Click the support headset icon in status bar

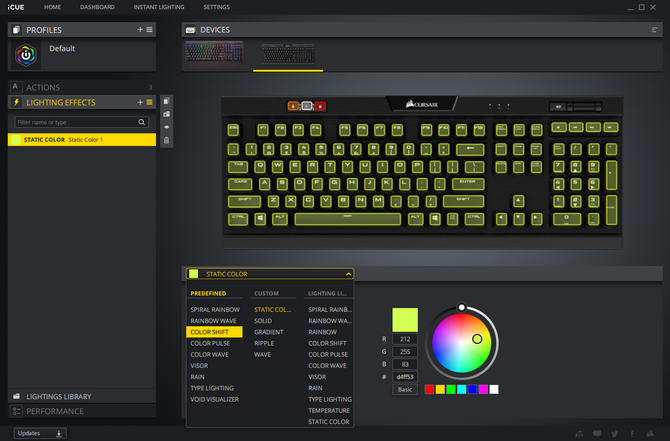pos(579,434)
